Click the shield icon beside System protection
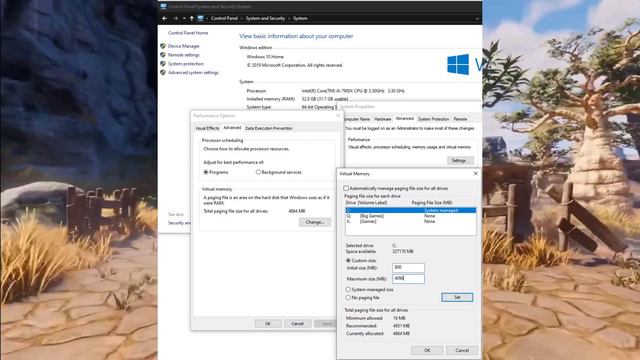The width and height of the screenshot is (640, 360). click(x=163, y=64)
